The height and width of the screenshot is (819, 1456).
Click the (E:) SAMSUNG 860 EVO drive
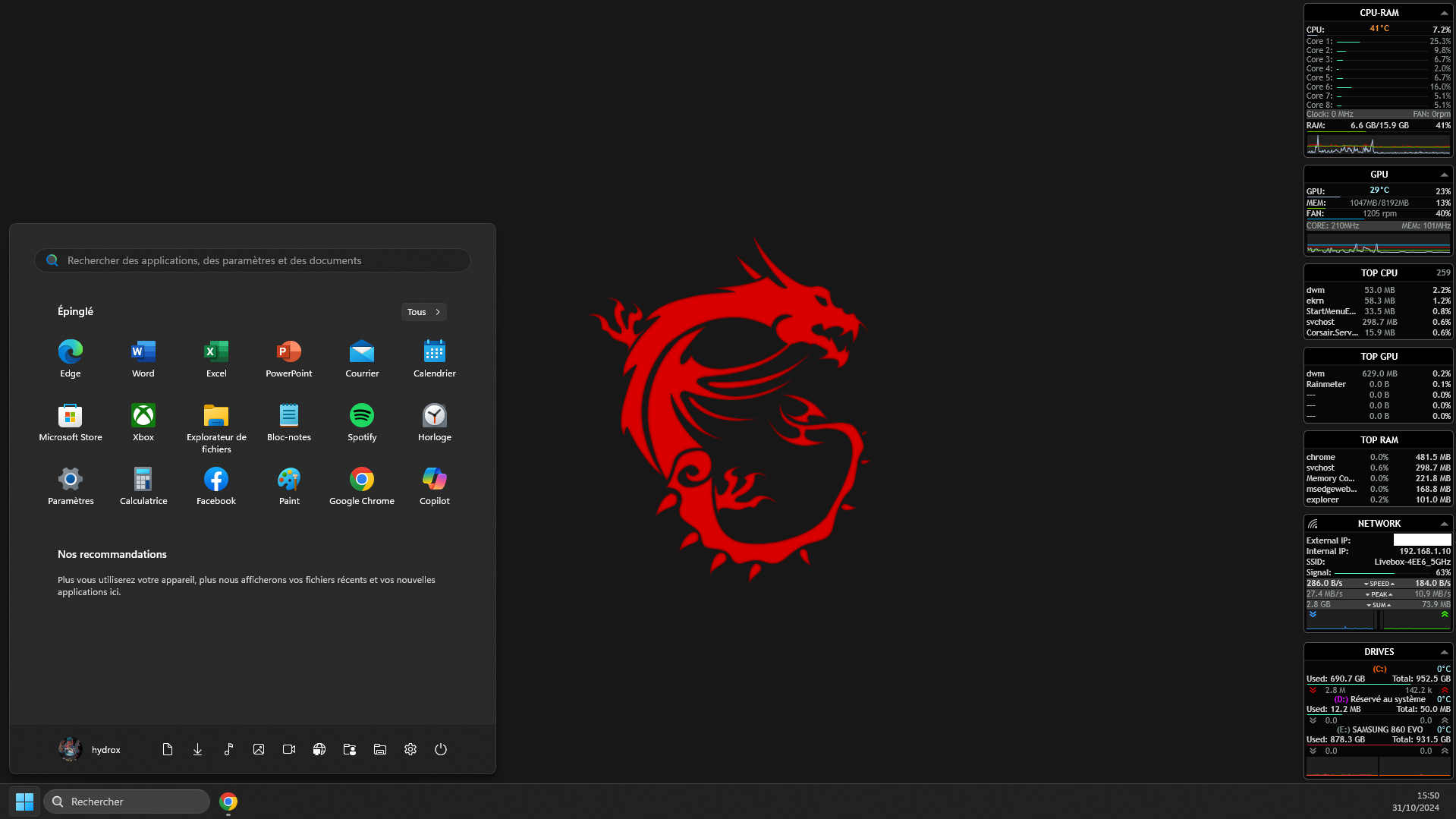(x=1379, y=729)
